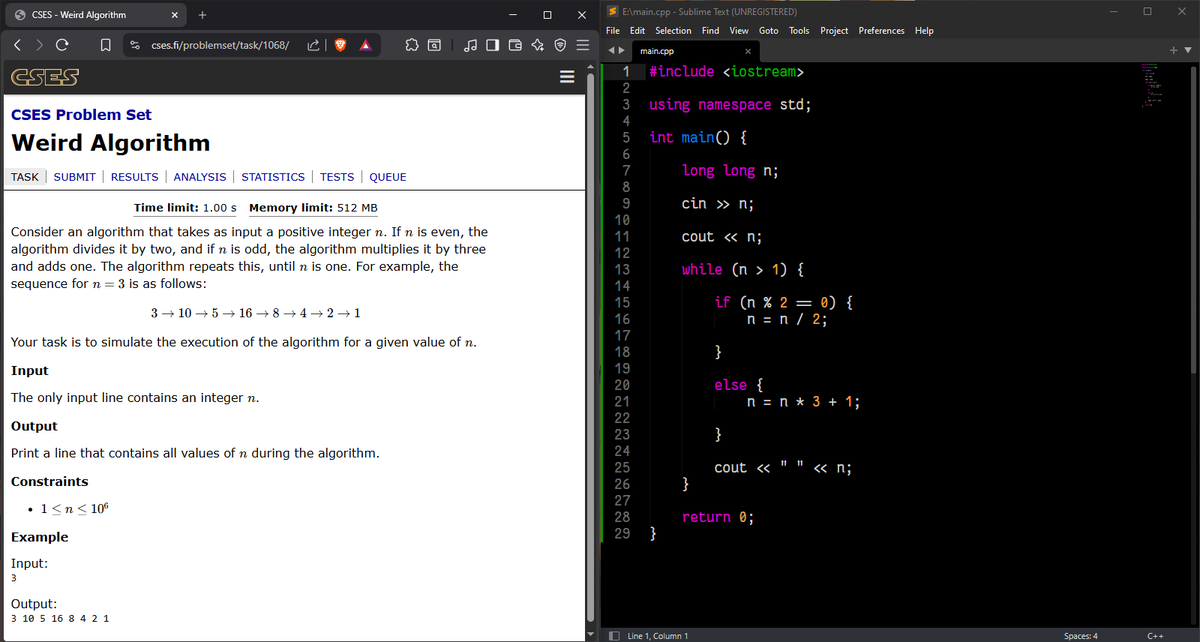Click next tab arrow in Sublime
This screenshot has width=1200, height=642.
[622, 50]
